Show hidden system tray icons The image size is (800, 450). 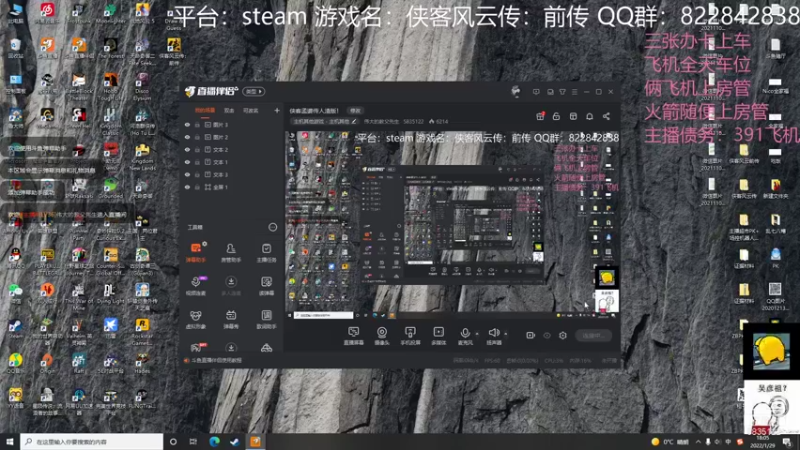point(698,442)
